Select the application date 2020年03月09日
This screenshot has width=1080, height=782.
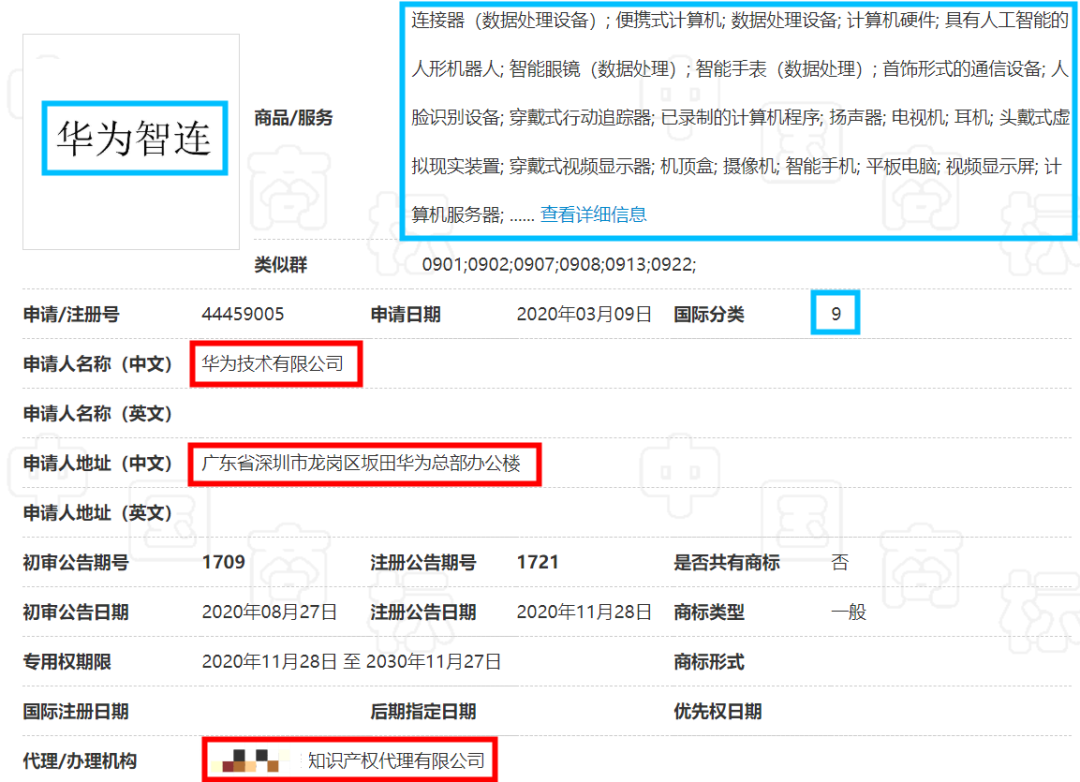click(584, 314)
